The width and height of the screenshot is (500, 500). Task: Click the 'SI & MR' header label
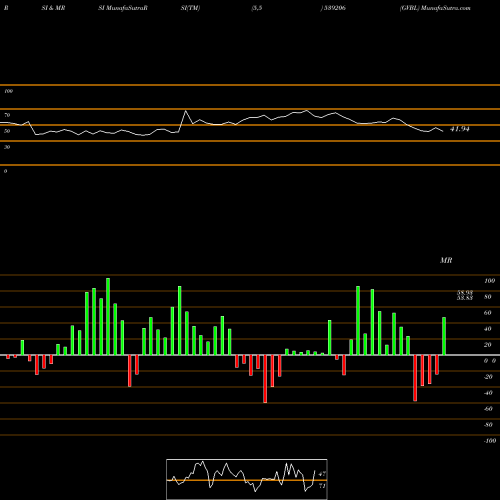(x=53, y=8)
